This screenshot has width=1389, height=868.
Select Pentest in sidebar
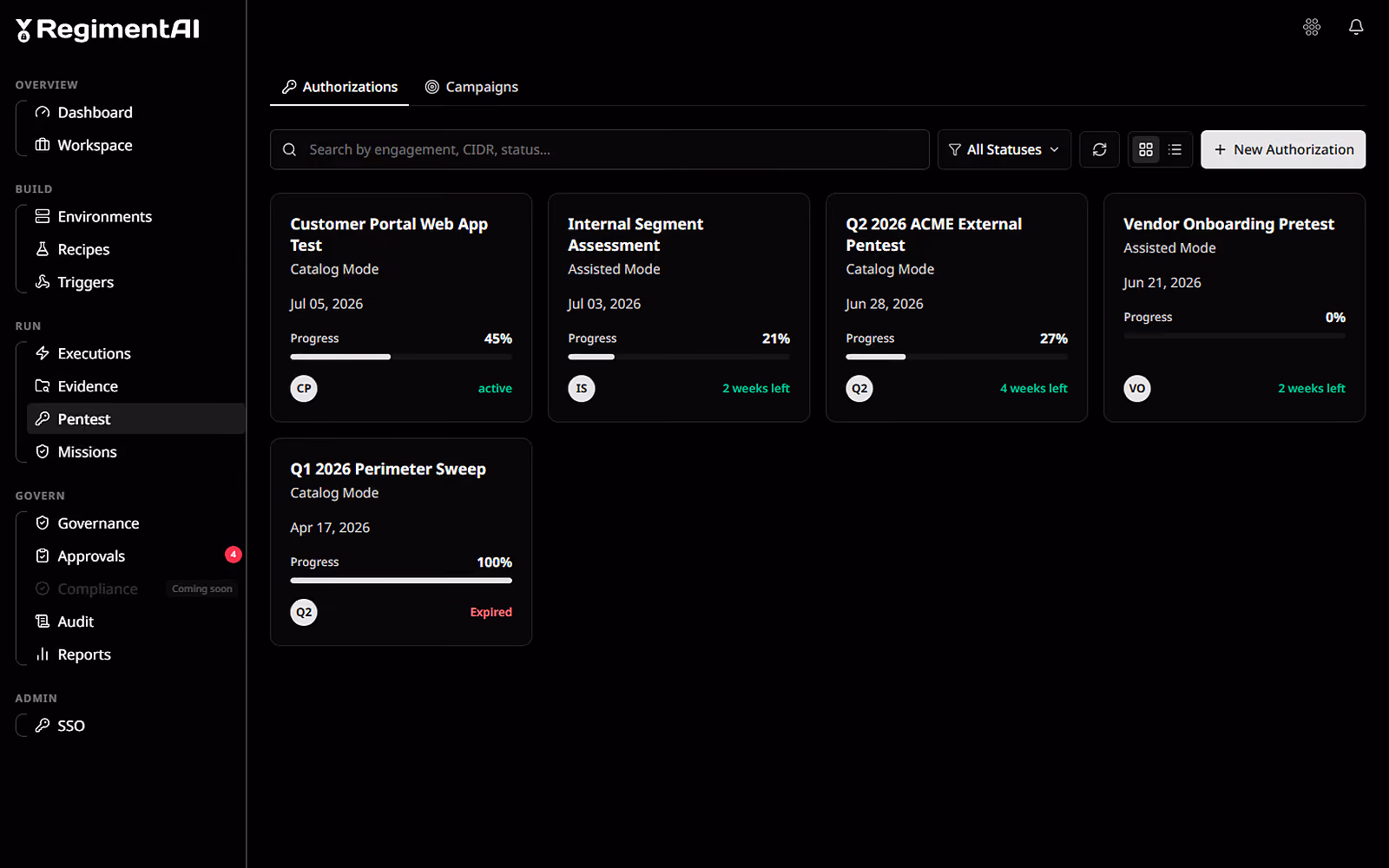pyautogui.click(x=135, y=418)
